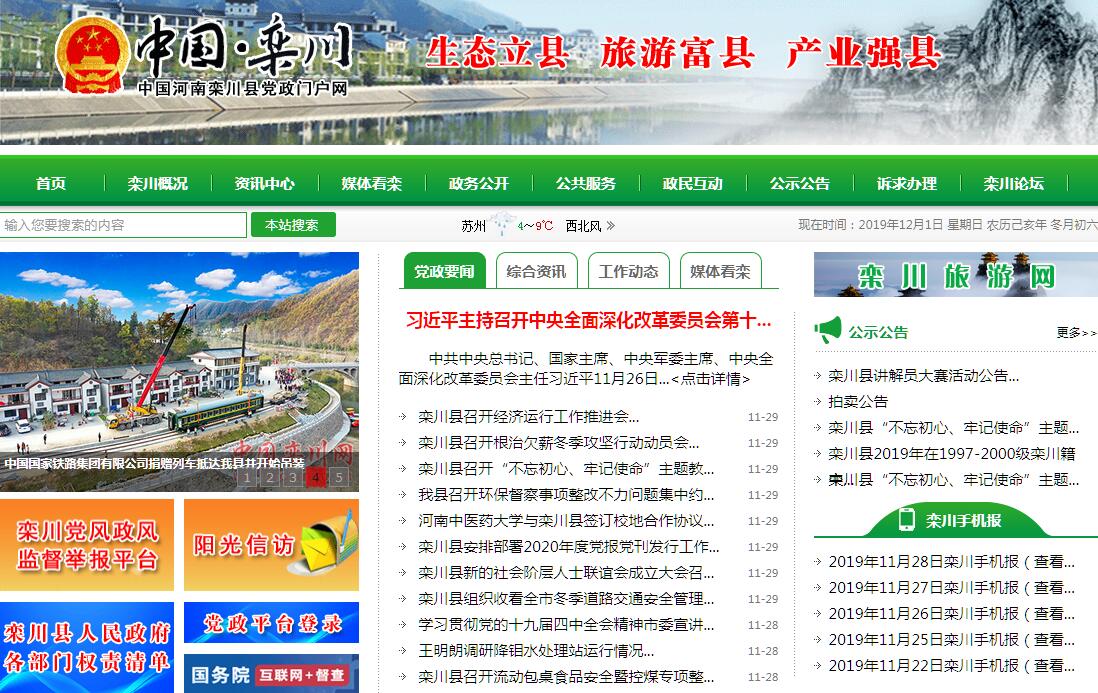Image resolution: width=1098 pixels, height=693 pixels.
Task: Expand full article via <点击详情> link
Action: click(710, 379)
